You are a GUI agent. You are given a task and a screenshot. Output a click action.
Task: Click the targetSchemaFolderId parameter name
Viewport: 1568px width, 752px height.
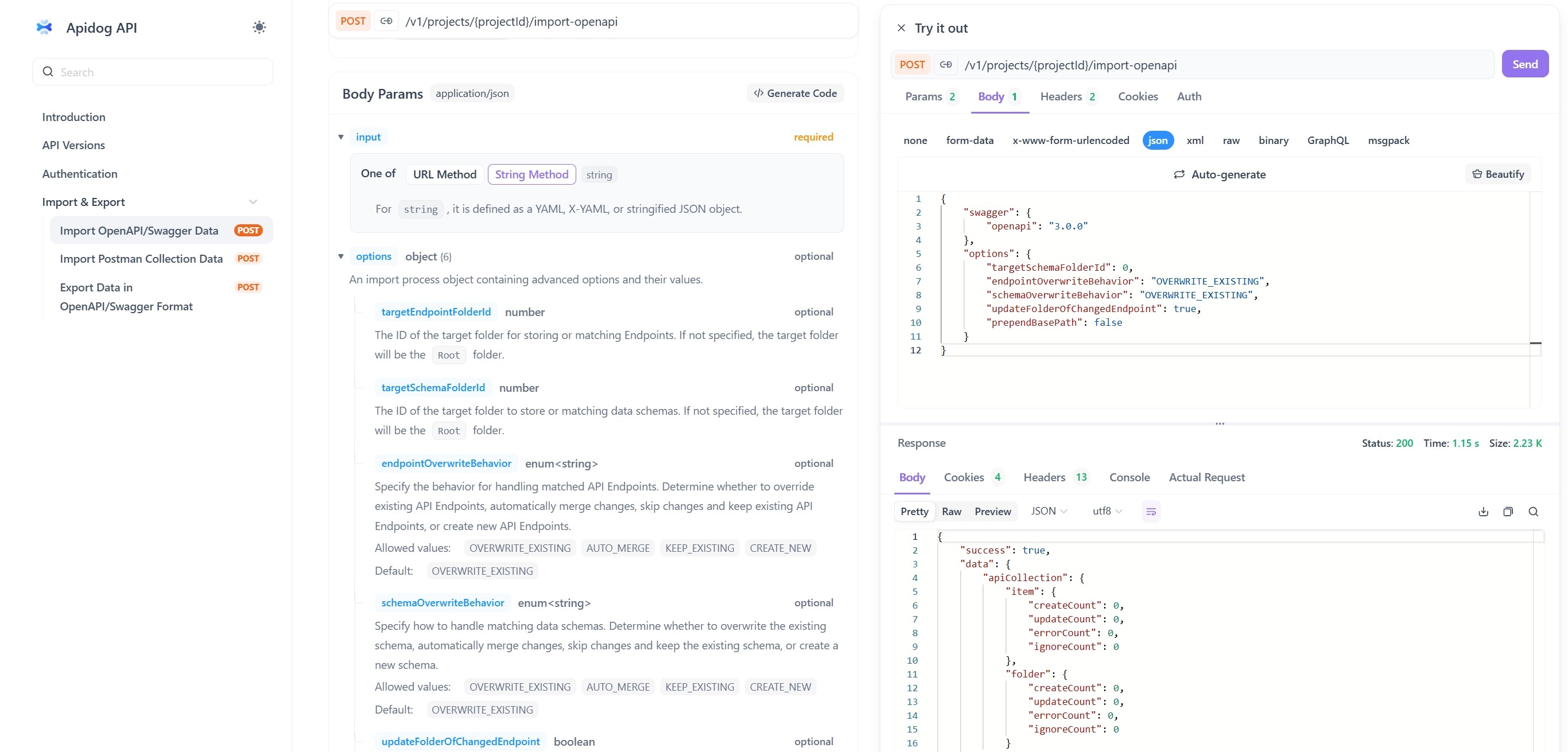pos(433,388)
